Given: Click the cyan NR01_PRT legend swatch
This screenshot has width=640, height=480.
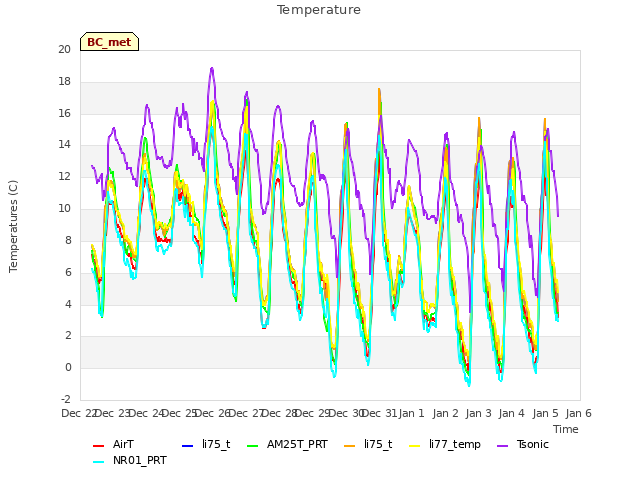Looking at the screenshot, I should coord(98,462).
